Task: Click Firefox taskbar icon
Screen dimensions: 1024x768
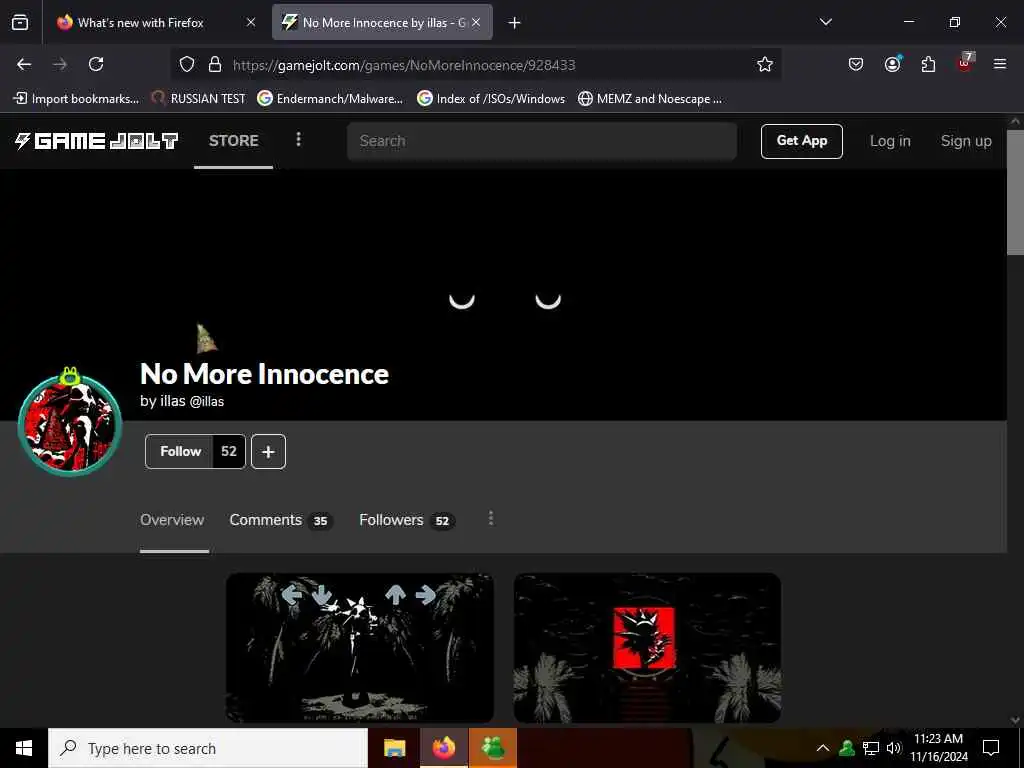Action: [x=443, y=748]
